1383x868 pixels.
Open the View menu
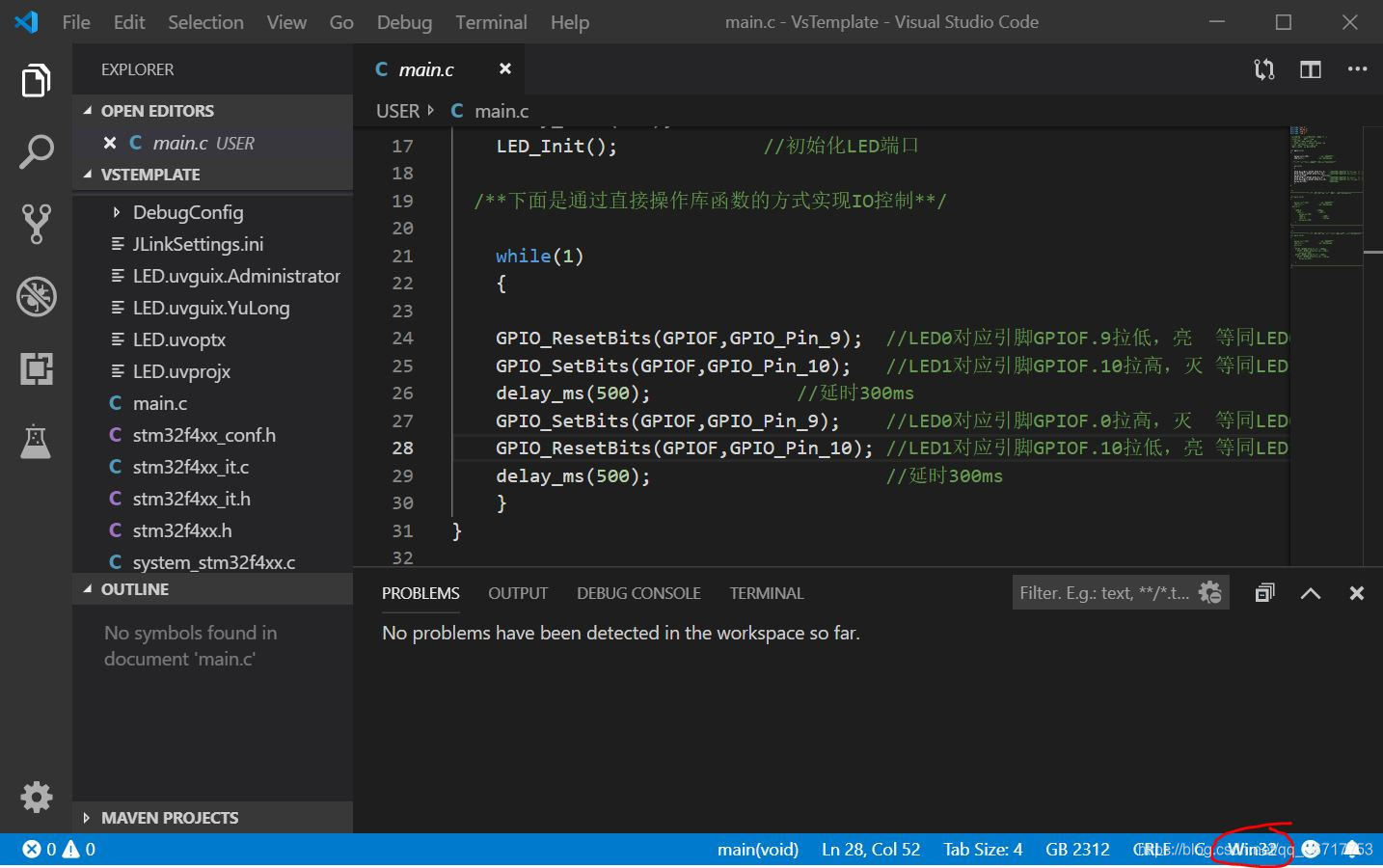pyautogui.click(x=286, y=22)
